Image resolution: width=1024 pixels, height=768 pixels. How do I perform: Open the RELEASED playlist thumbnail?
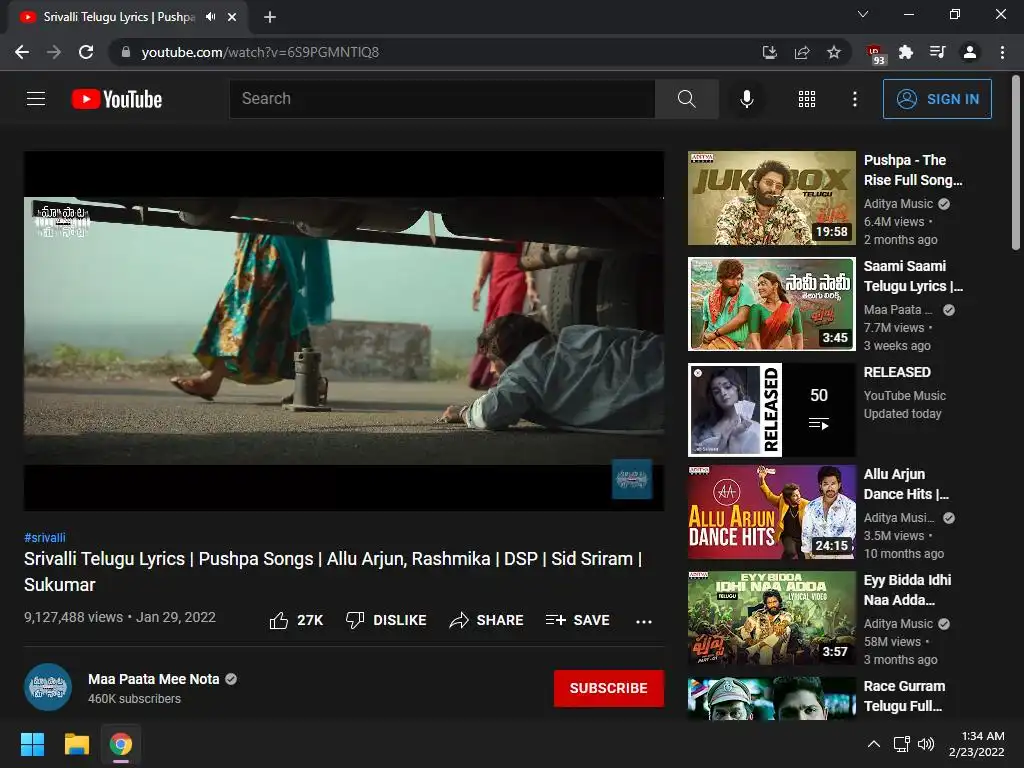pyautogui.click(x=772, y=409)
